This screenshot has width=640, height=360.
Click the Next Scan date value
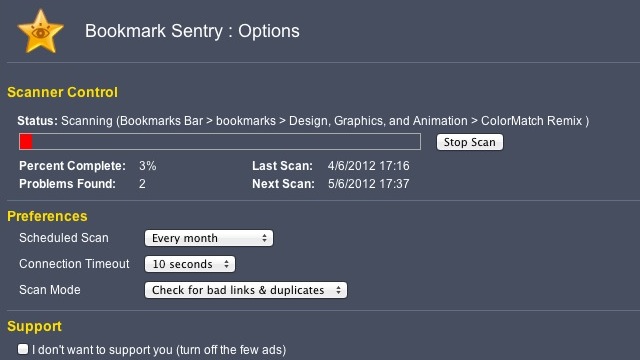(369, 184)
